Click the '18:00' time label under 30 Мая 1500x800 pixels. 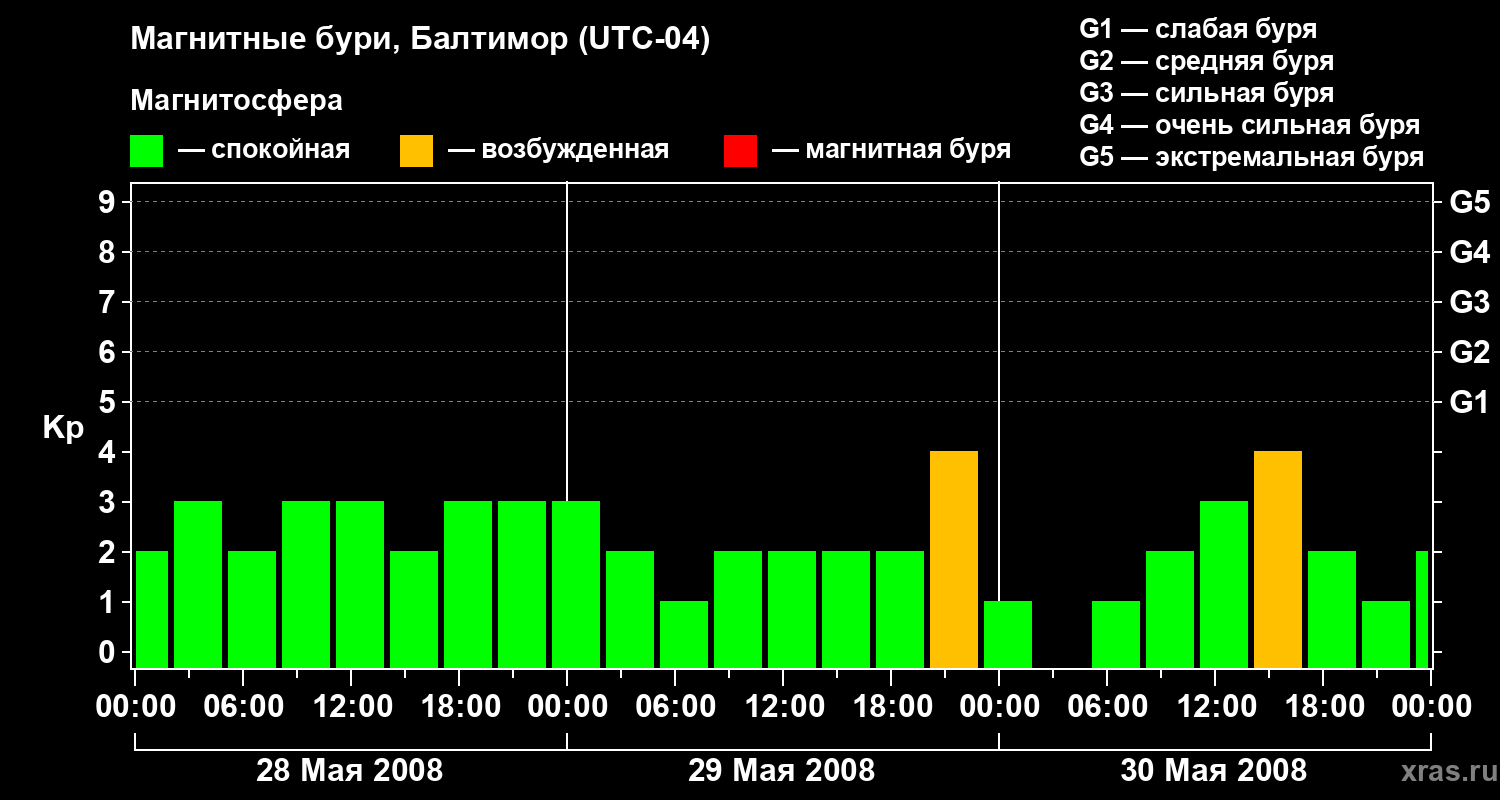pyautogui.click(x=1323, y=706)
